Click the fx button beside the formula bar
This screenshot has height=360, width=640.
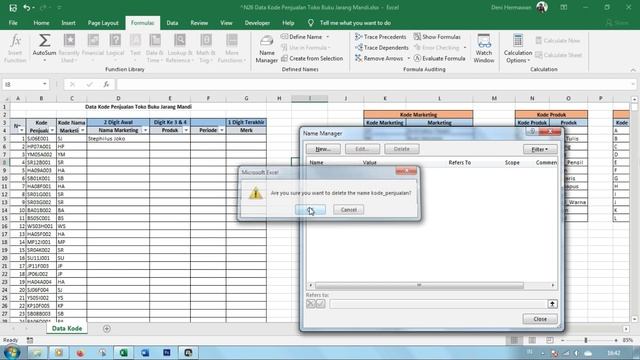point(106,84)
